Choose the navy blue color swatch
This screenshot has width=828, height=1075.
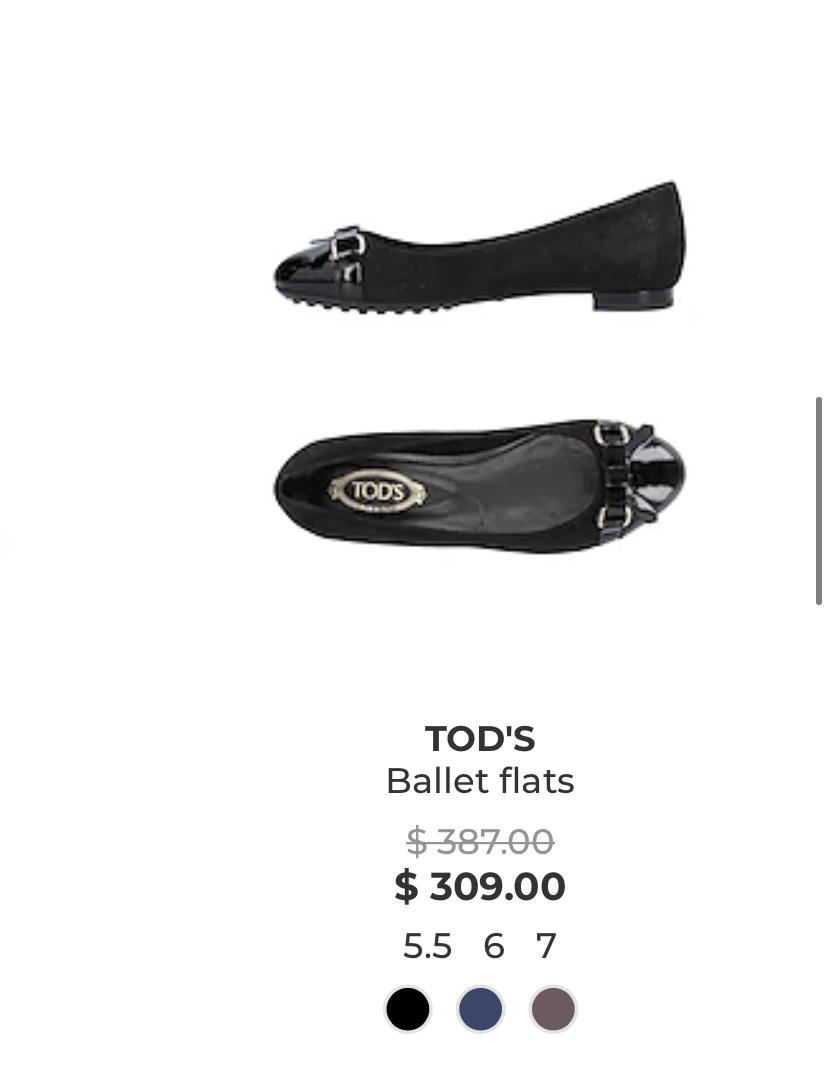(x=480, y=1009)
